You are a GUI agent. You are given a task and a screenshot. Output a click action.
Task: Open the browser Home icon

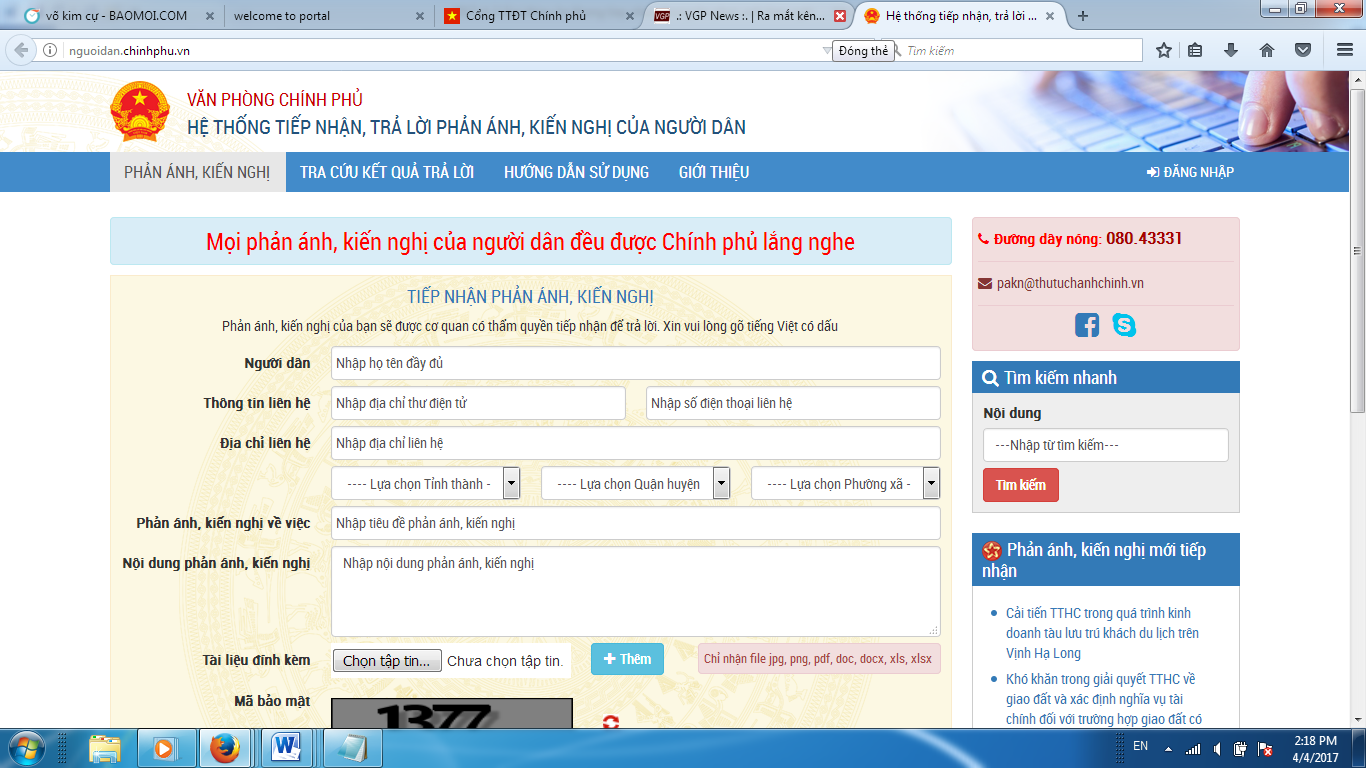[x=1267, y=49]
